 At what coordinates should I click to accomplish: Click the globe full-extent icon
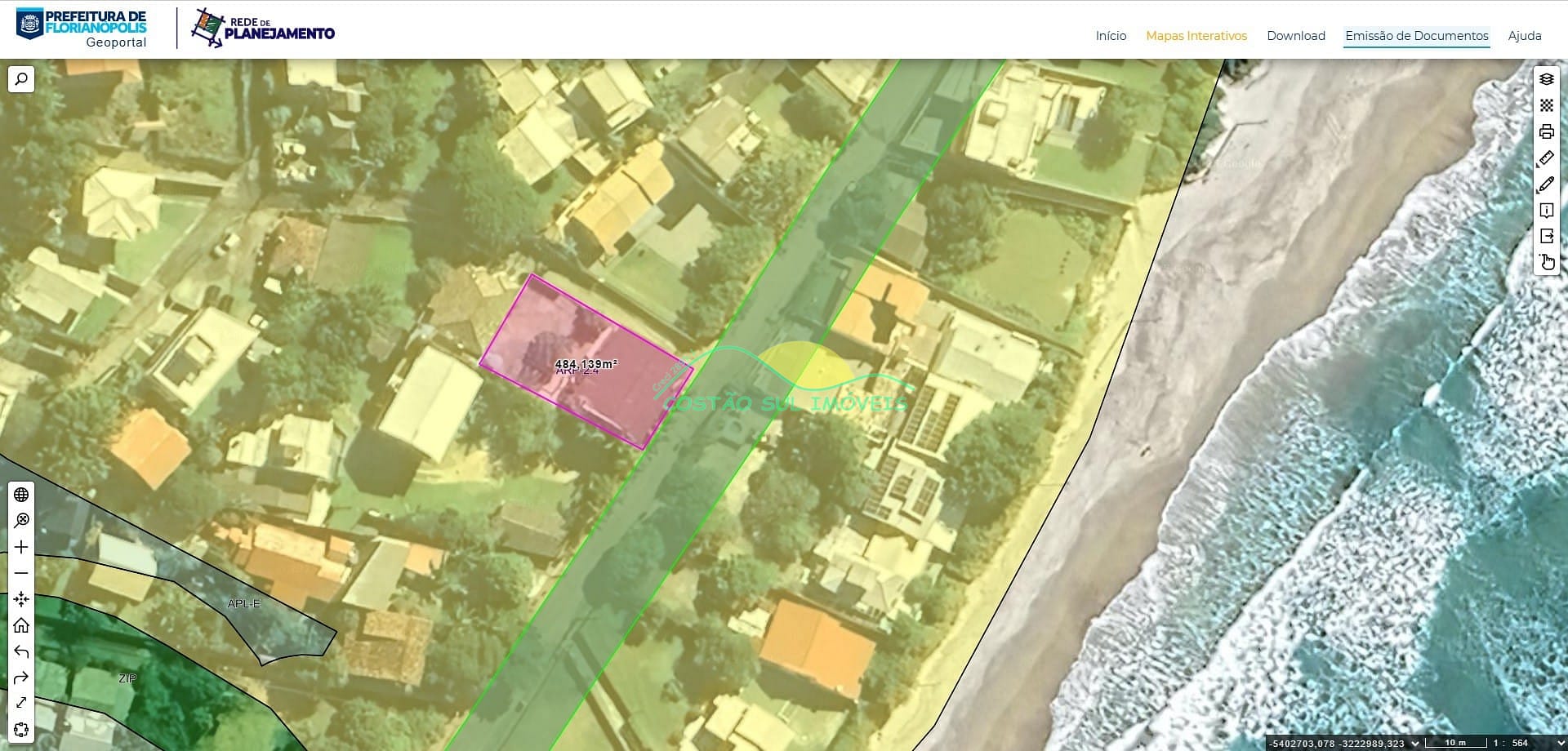21,495
